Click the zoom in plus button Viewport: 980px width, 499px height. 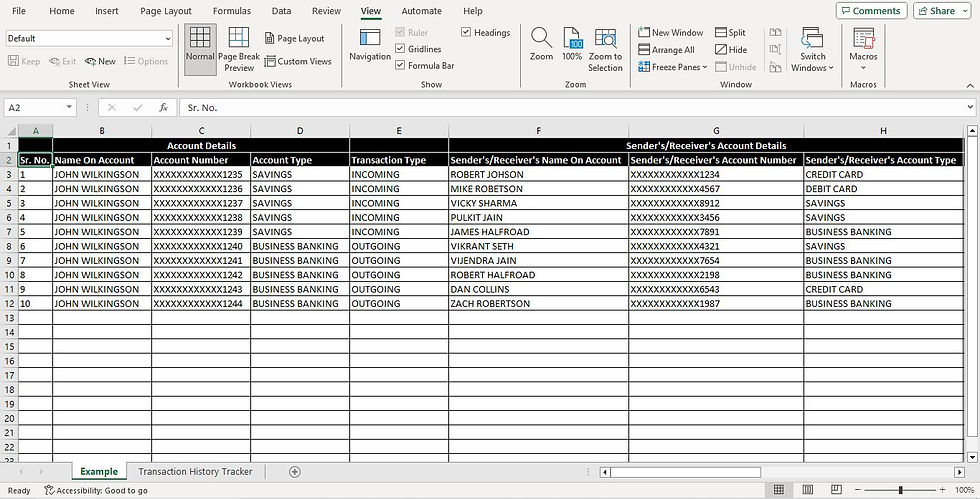pos(942,490)
